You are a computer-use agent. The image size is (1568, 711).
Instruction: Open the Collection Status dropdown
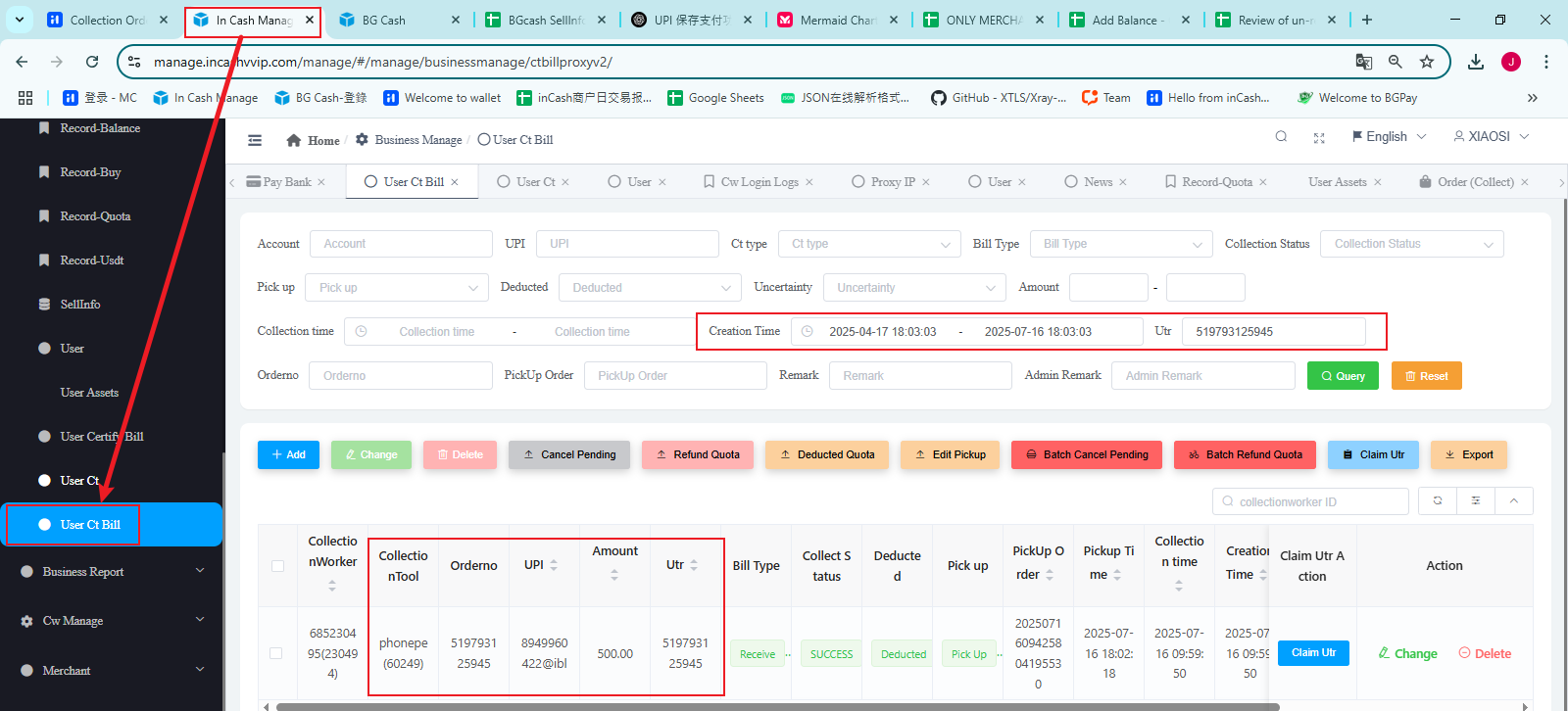(1411, 244)
